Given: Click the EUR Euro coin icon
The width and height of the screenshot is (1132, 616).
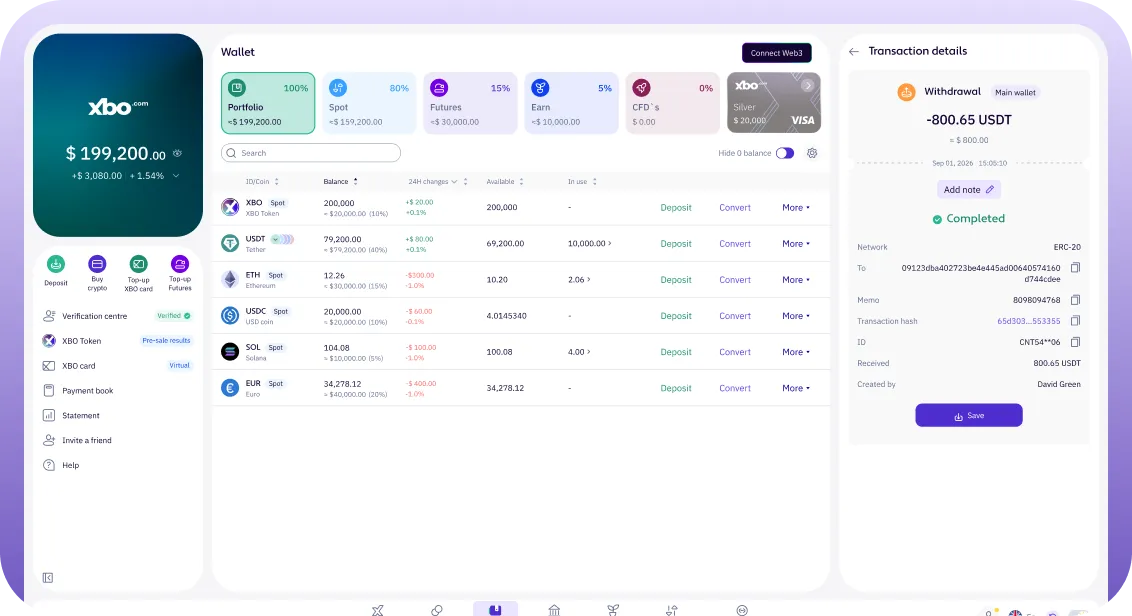Looking at the screenshot, I should point(230,388).
